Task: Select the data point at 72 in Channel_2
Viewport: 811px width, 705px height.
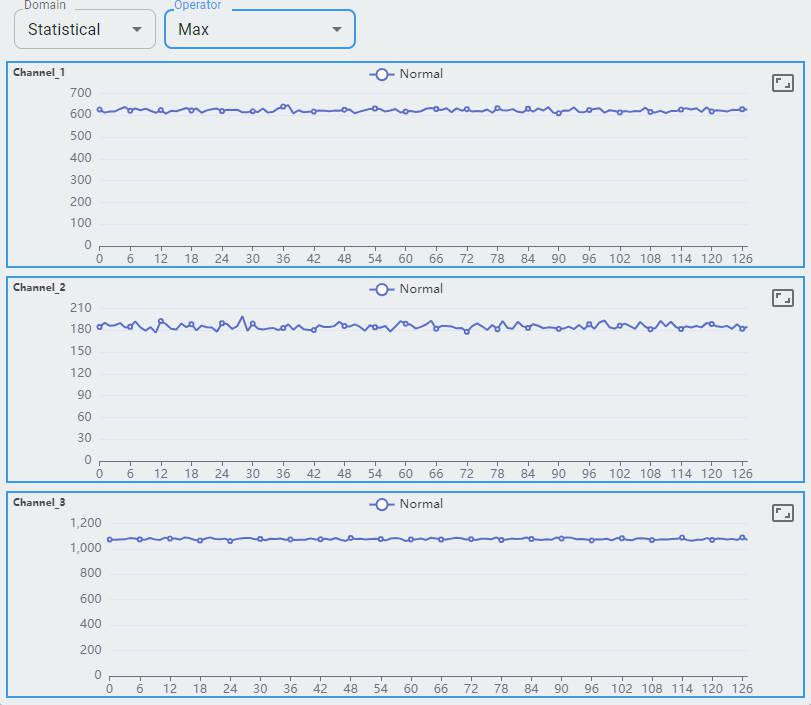Action: click(467, 331)
